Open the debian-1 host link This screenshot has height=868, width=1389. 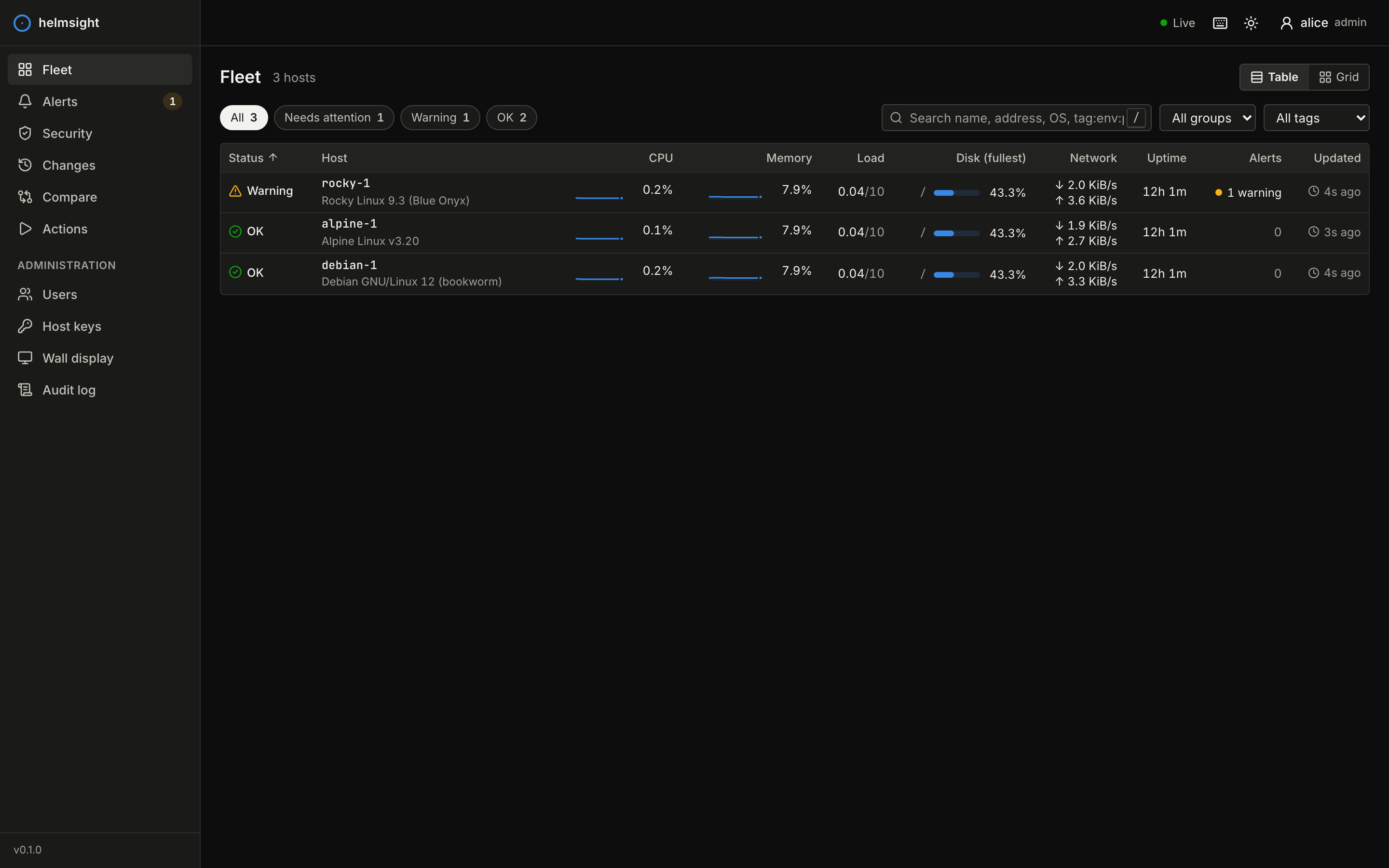[349, 265]
